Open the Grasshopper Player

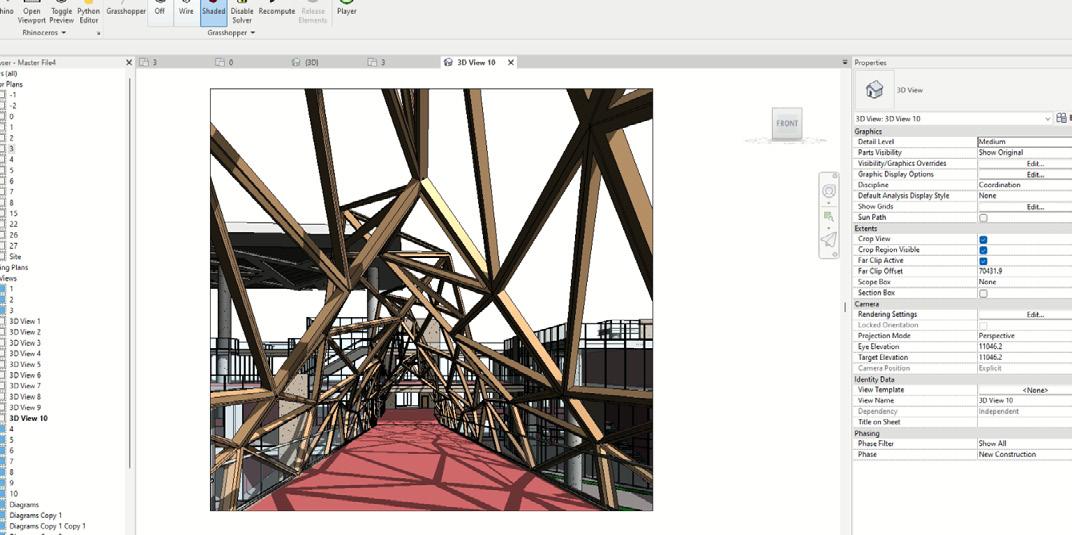tap(347, 10)
